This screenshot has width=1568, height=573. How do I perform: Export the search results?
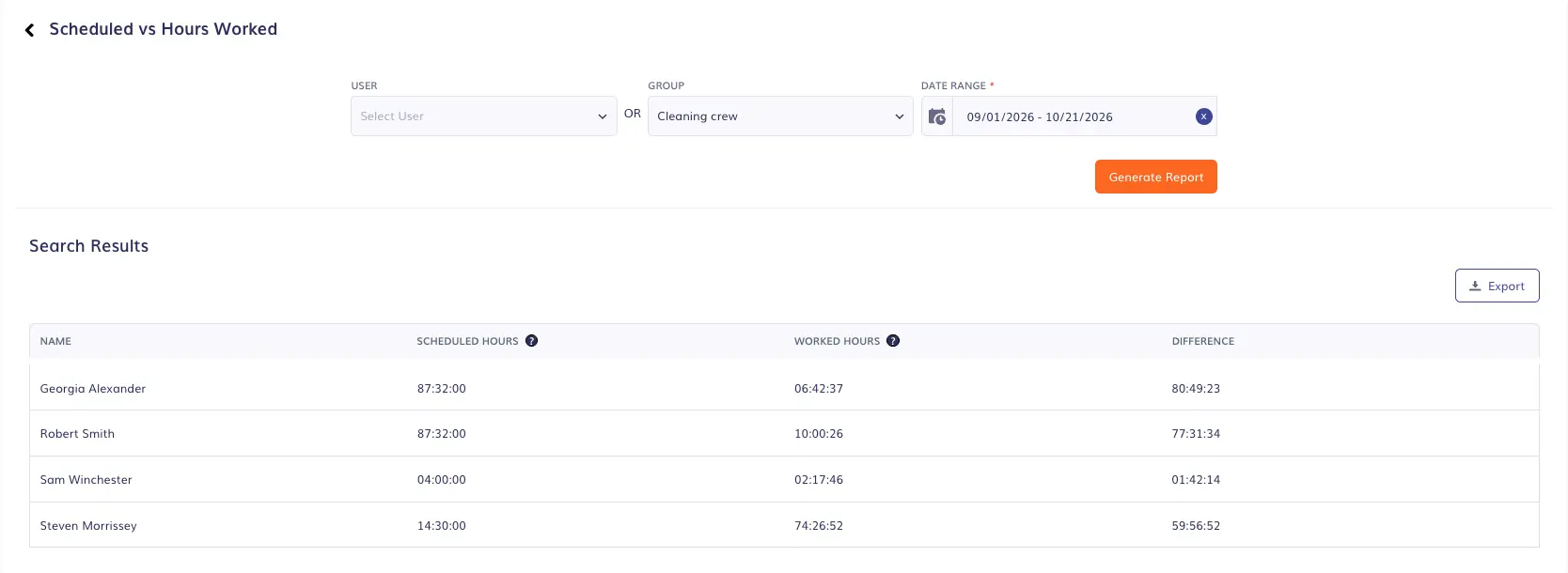[1497, 286]
